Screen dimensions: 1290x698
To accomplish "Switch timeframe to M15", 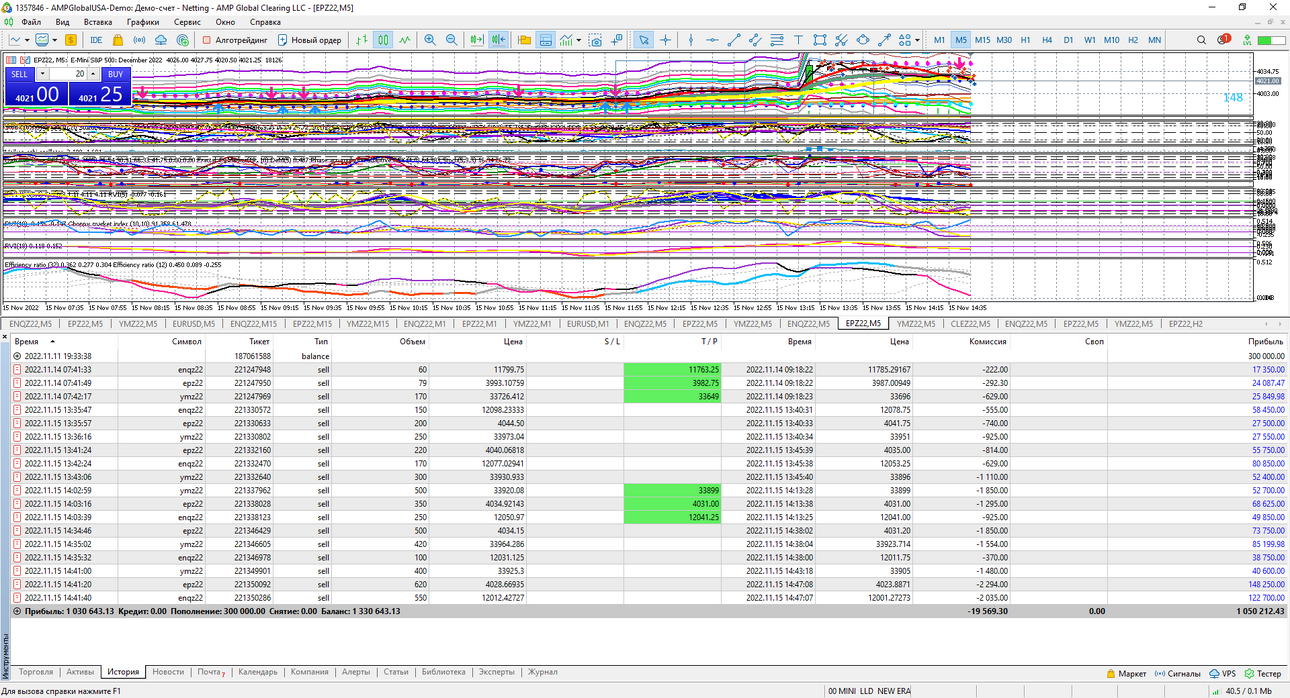I will (982, 40).
